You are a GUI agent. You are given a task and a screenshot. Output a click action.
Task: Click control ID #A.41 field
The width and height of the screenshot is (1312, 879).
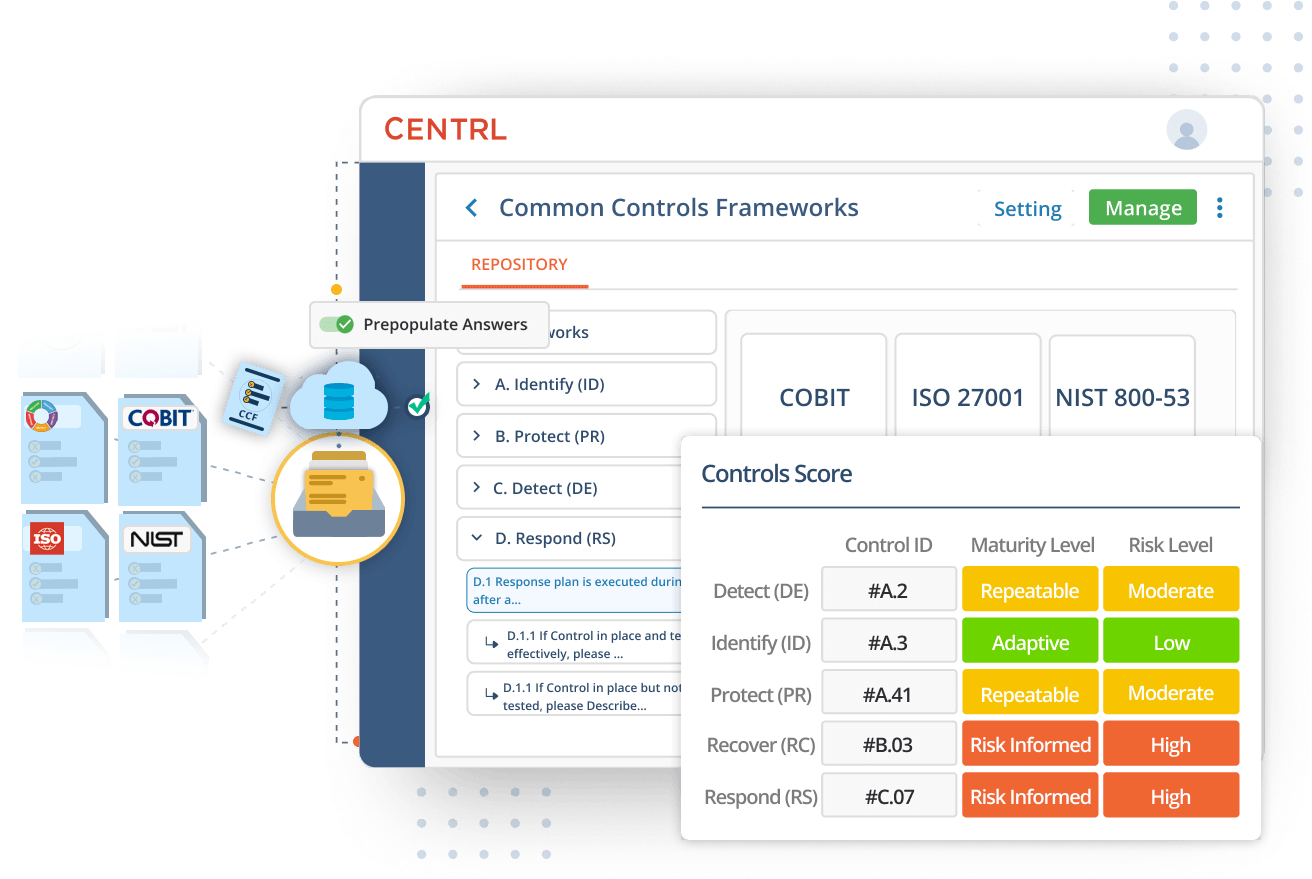click(888, 694)
